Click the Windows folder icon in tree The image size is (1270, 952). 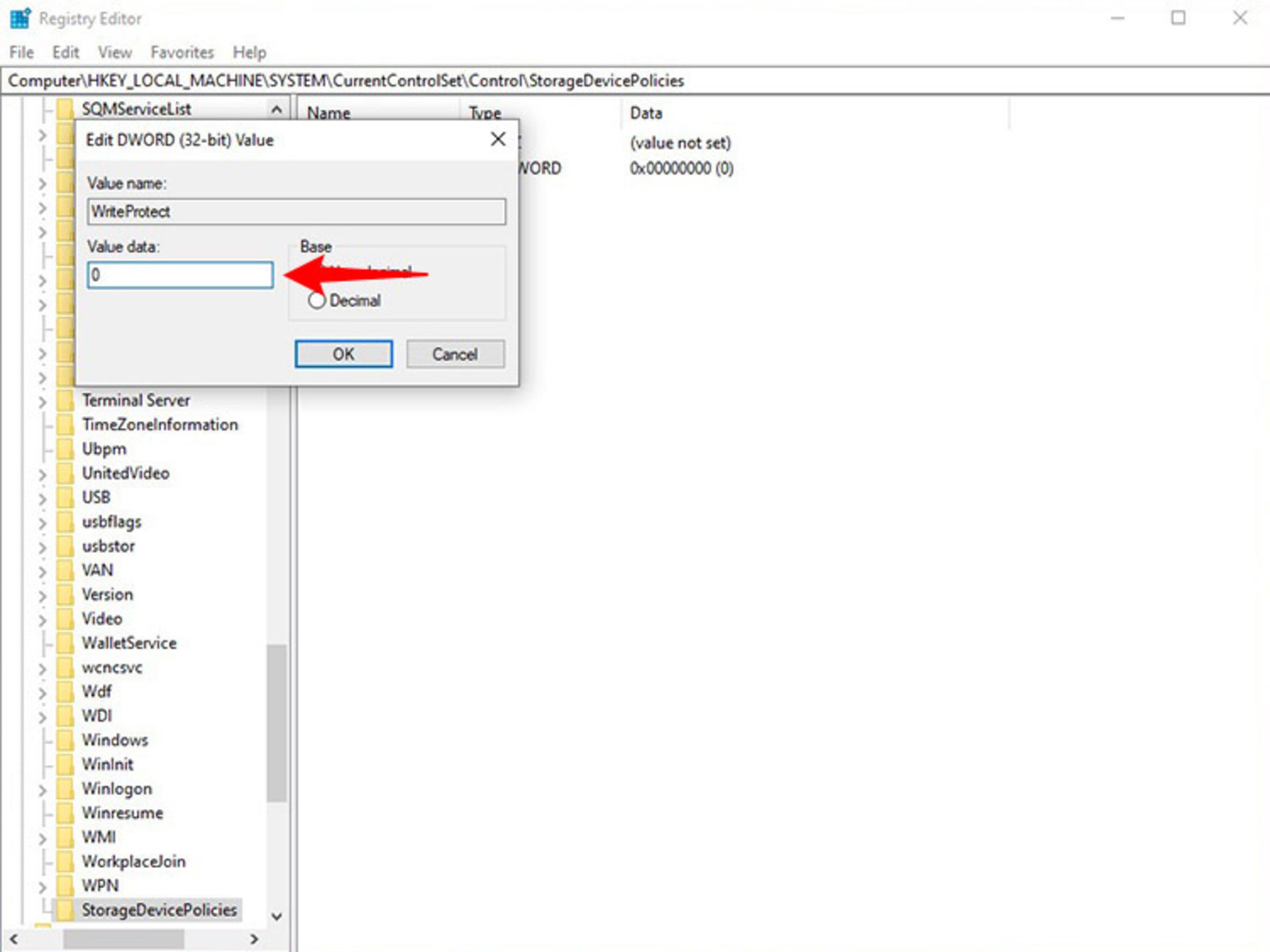[x=65, y=740]
